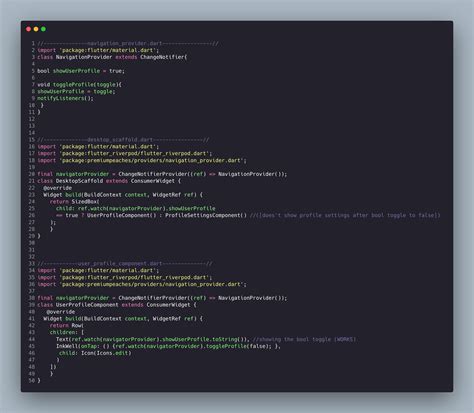The image size is (474, 413).
Task: Click the InkWell onTap toggleProfile(false) line
Action: [x=168, y=346]
